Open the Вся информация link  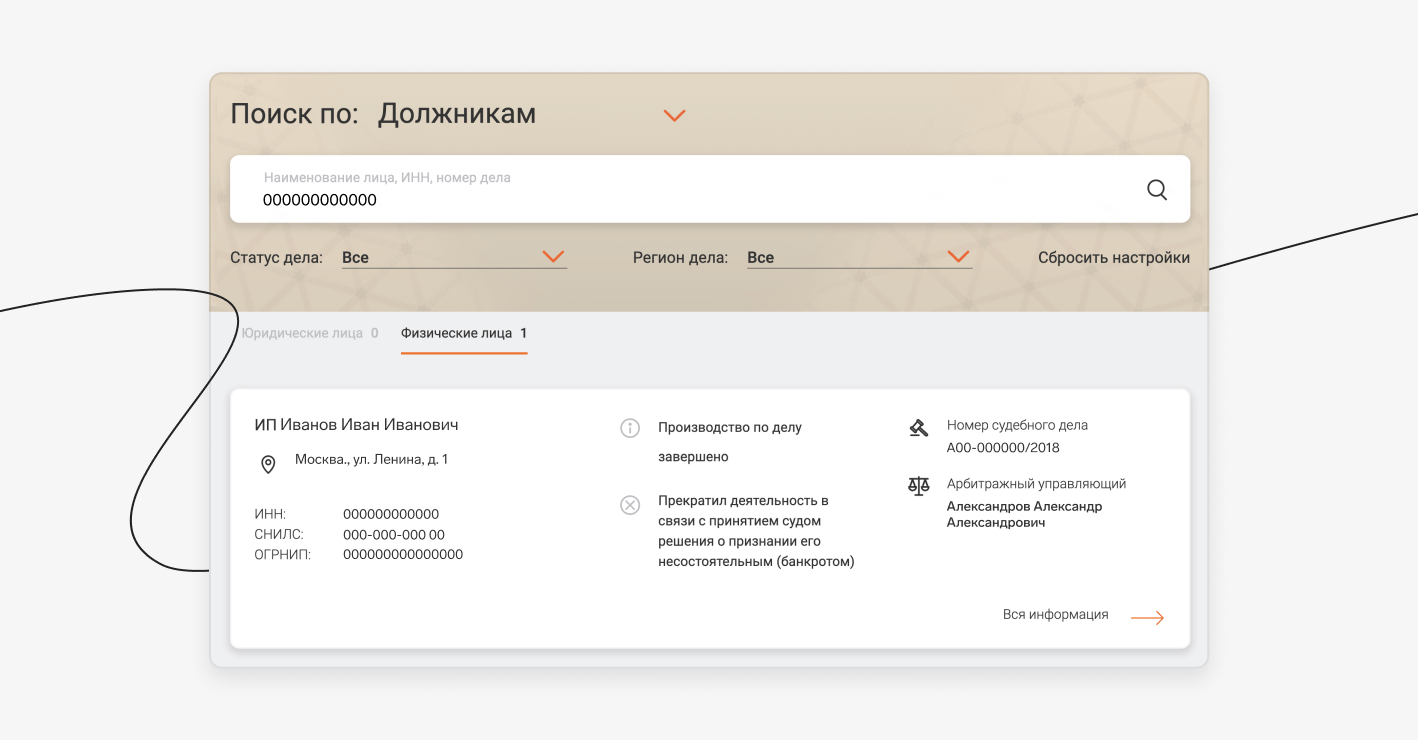[x=1055, y=614]
